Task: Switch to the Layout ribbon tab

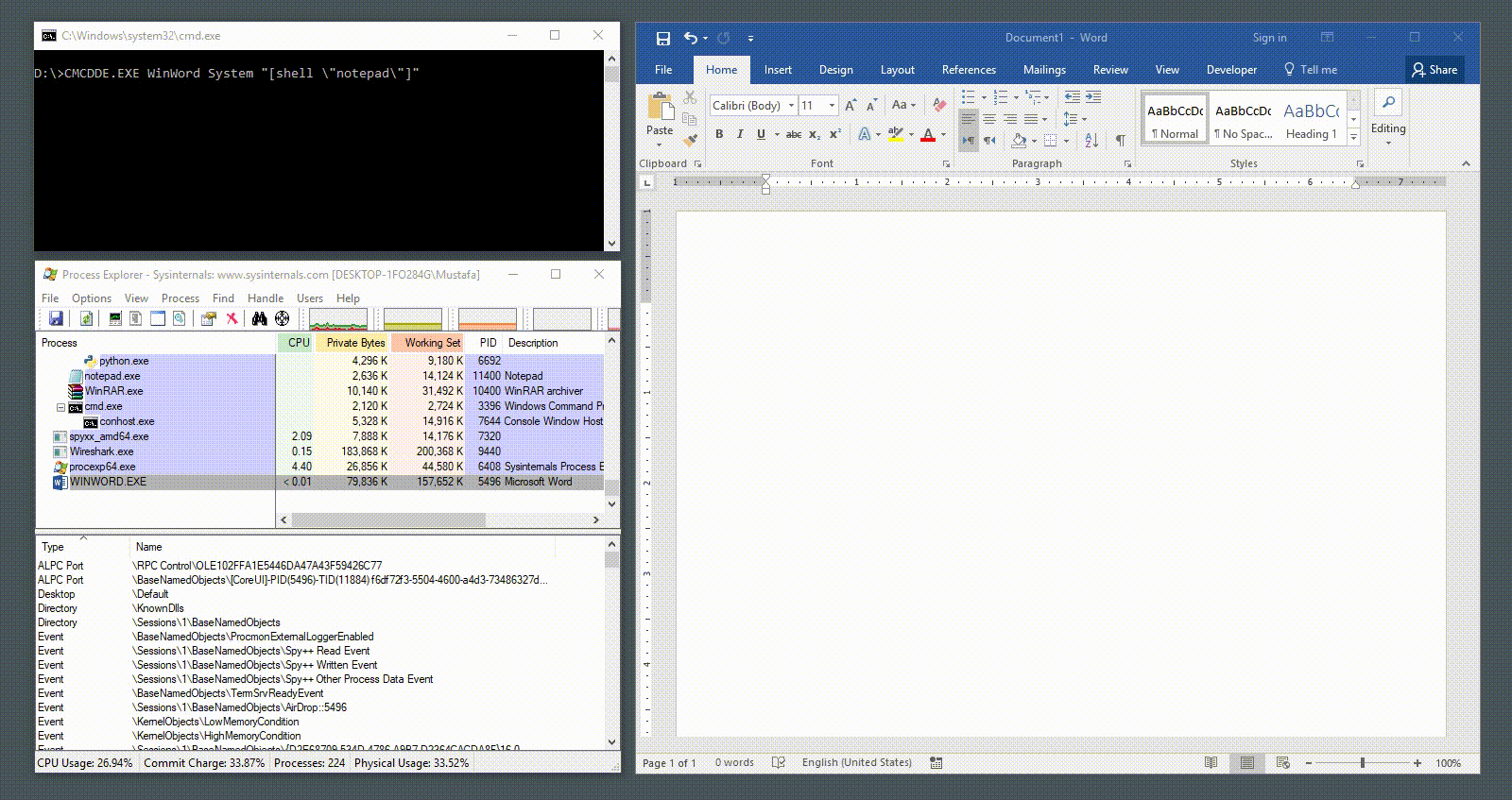Action: point(897,70)
